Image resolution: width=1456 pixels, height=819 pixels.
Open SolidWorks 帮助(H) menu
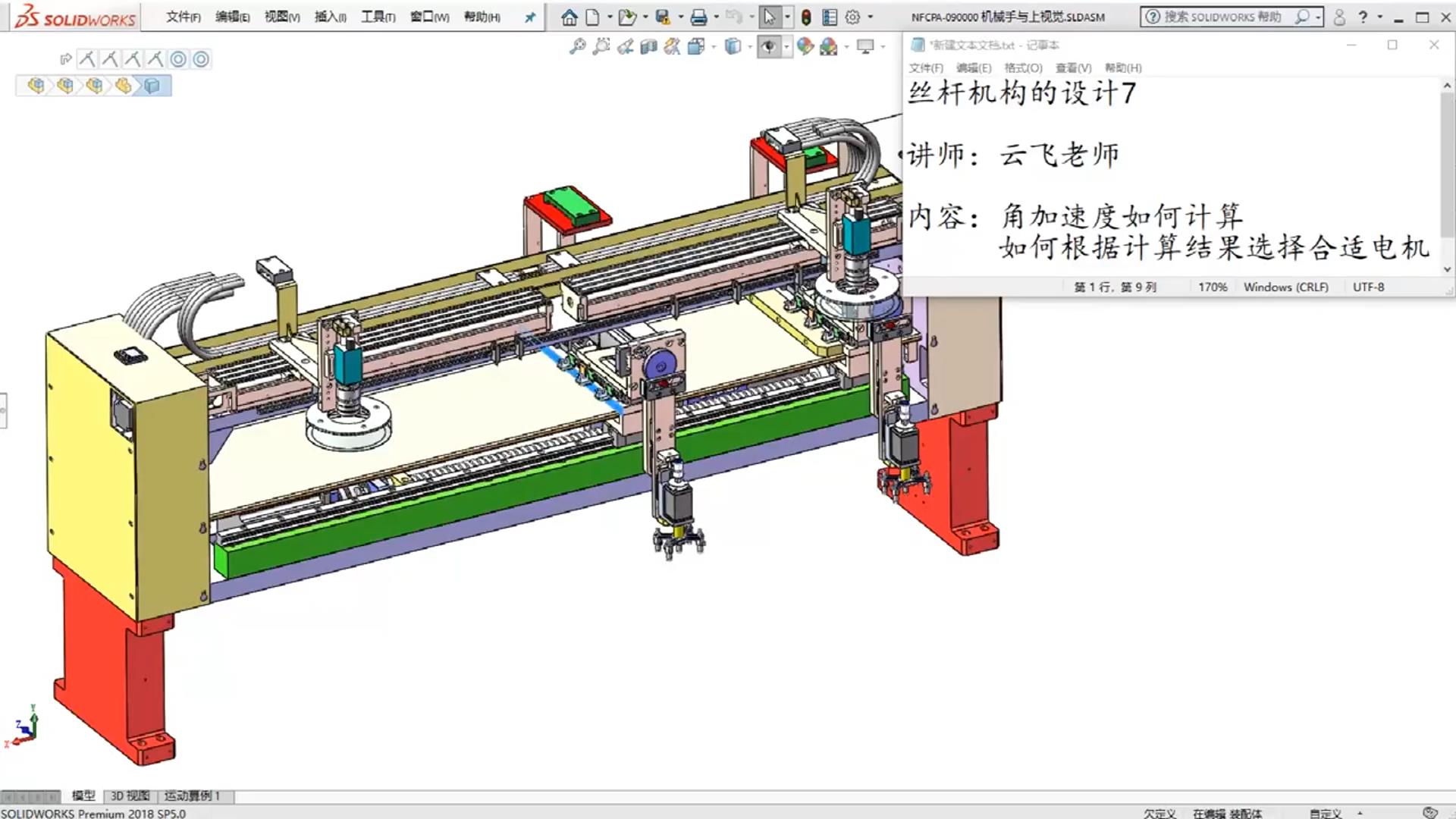pos(482,17)
